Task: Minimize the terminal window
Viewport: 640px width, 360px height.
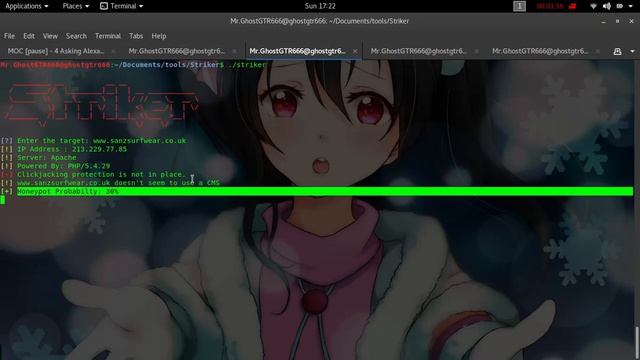Action: 604,21
